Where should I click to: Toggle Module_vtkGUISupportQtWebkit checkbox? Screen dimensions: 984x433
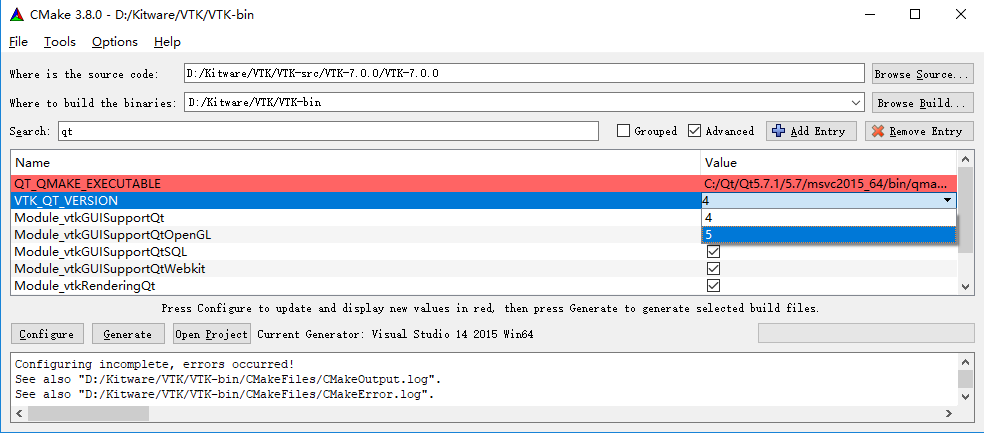[x=714, y=269]
